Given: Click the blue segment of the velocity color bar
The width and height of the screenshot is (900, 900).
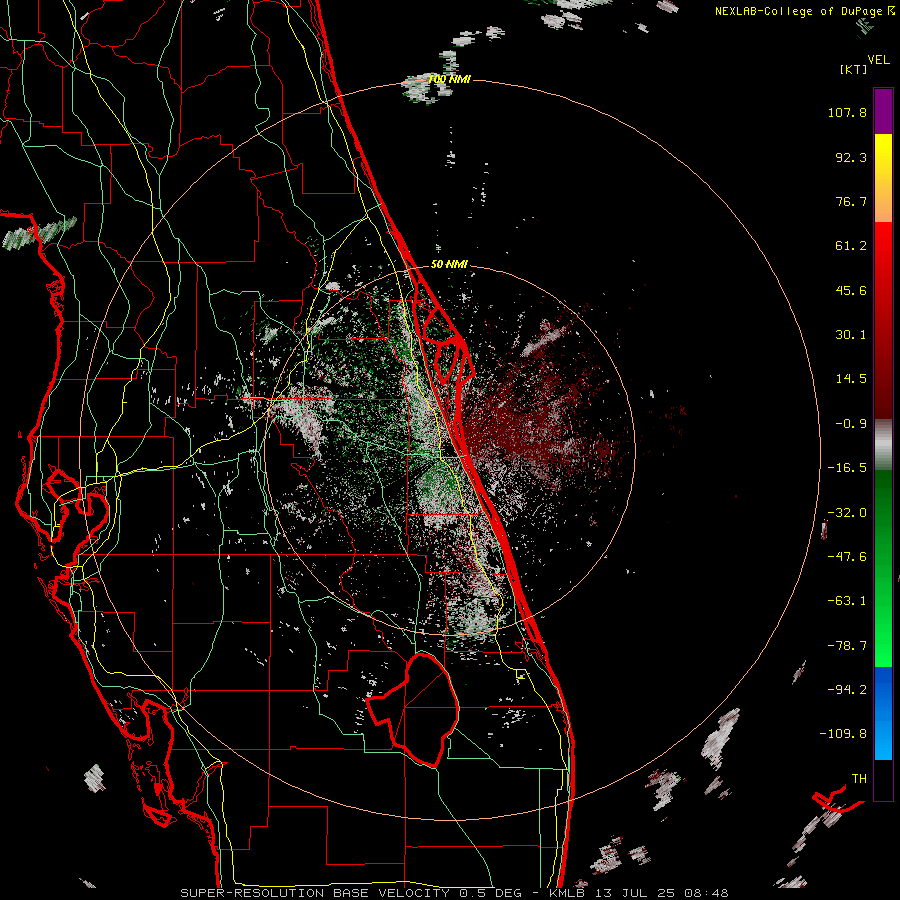Looking at the screenshot, I should point(883,713).
